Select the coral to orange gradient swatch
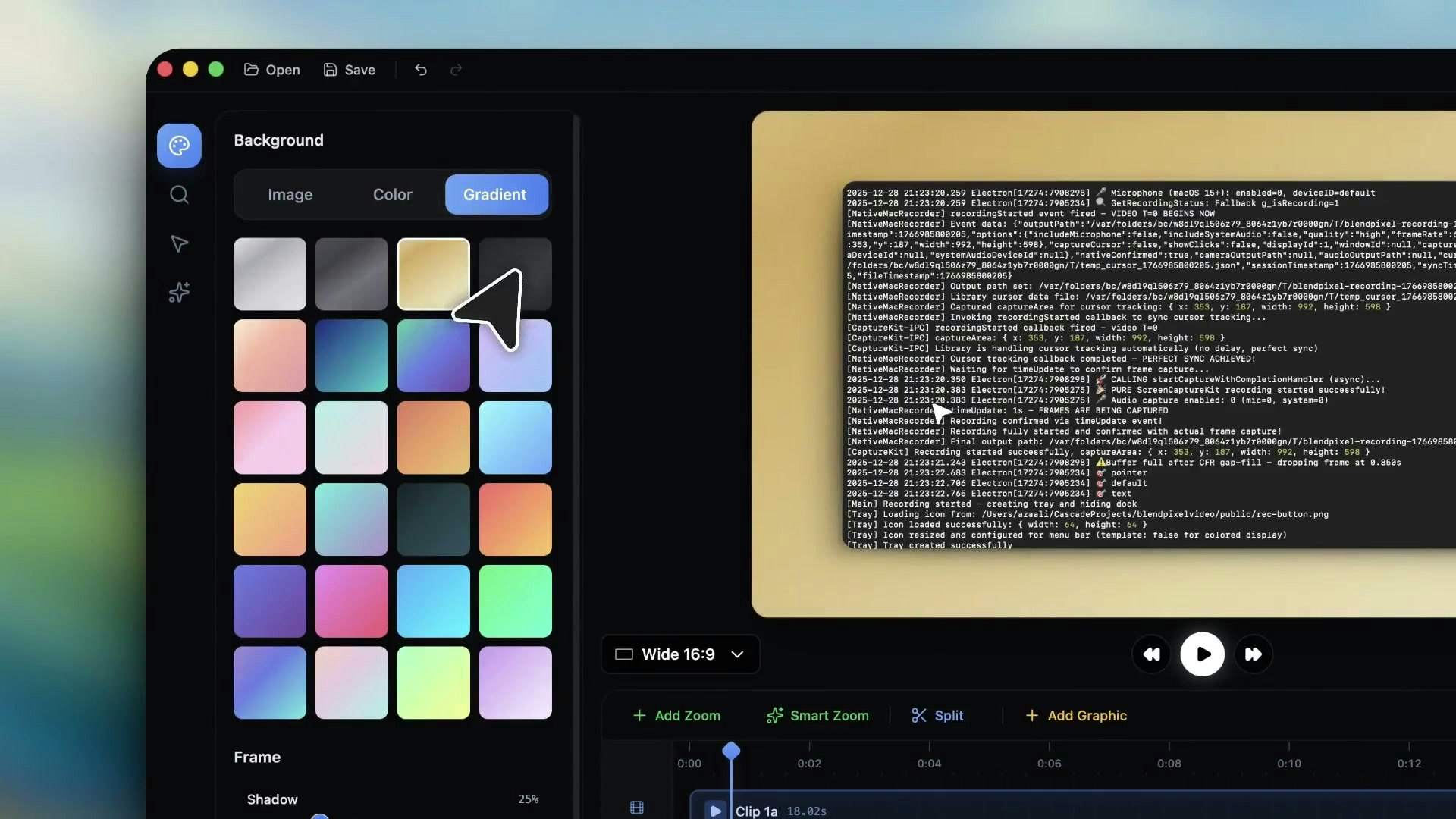The image size is (1456, 819). (x=516, y=519)
